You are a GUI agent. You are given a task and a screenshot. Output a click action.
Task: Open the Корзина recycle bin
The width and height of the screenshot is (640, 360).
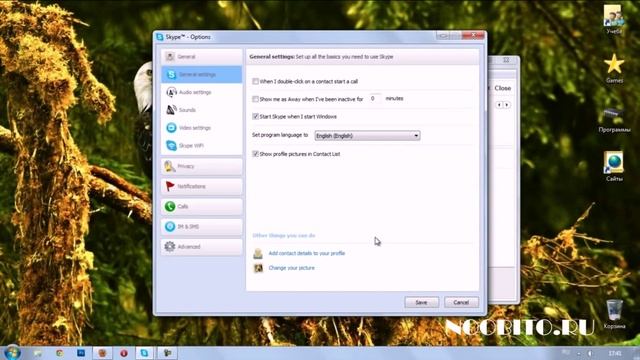pos(614,314)
